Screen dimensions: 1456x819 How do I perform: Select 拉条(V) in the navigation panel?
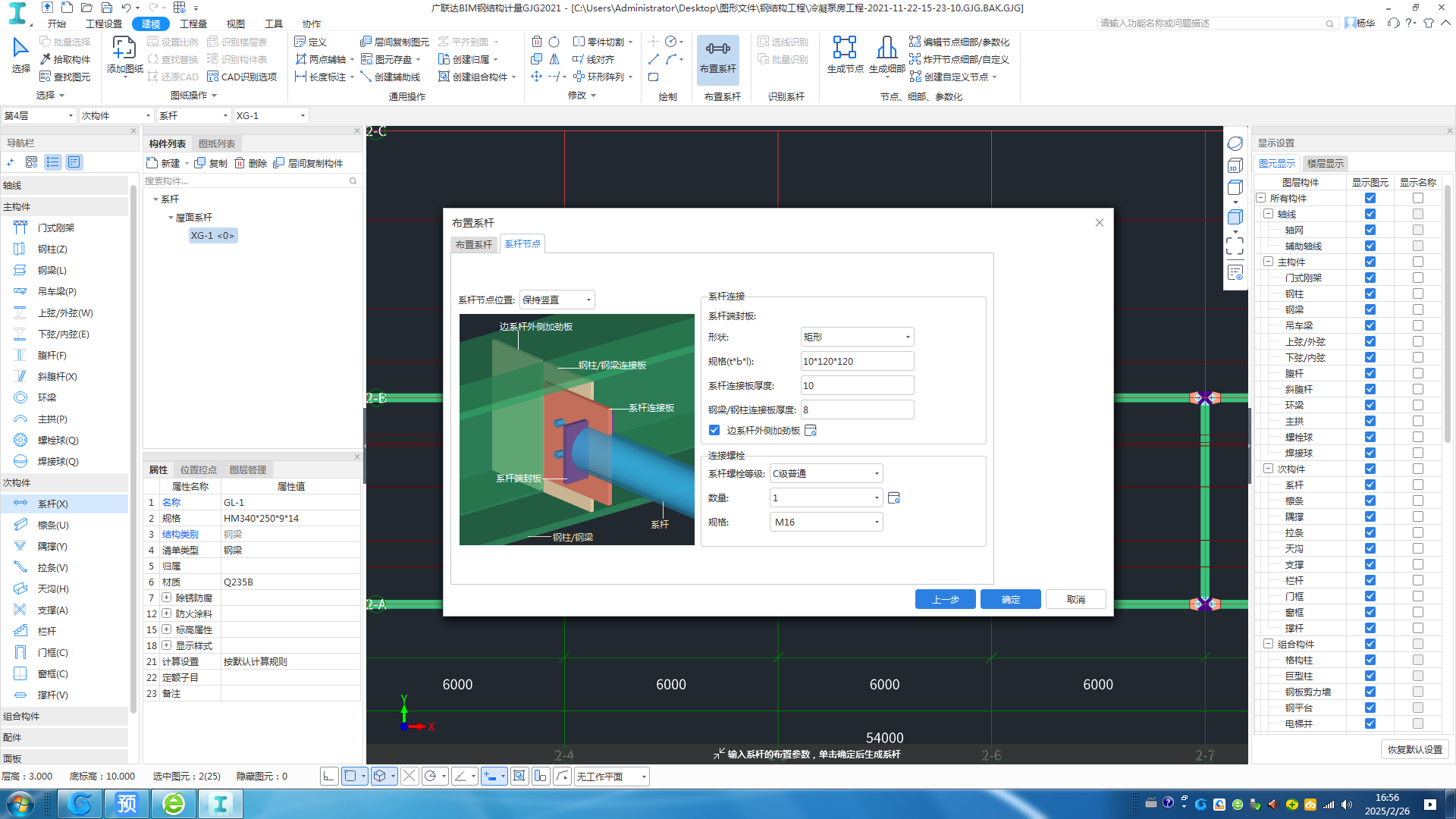pos(53,567)
